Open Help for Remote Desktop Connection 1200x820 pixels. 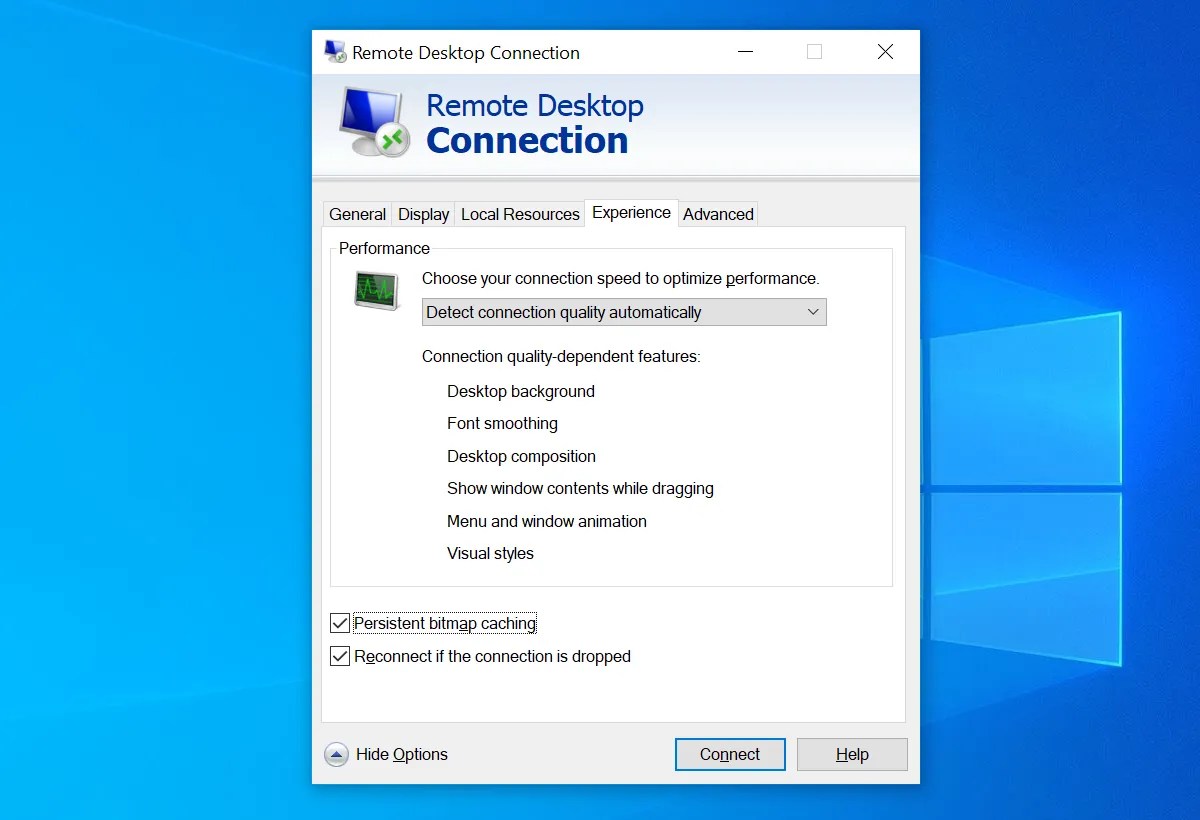(x=852, y=754)
